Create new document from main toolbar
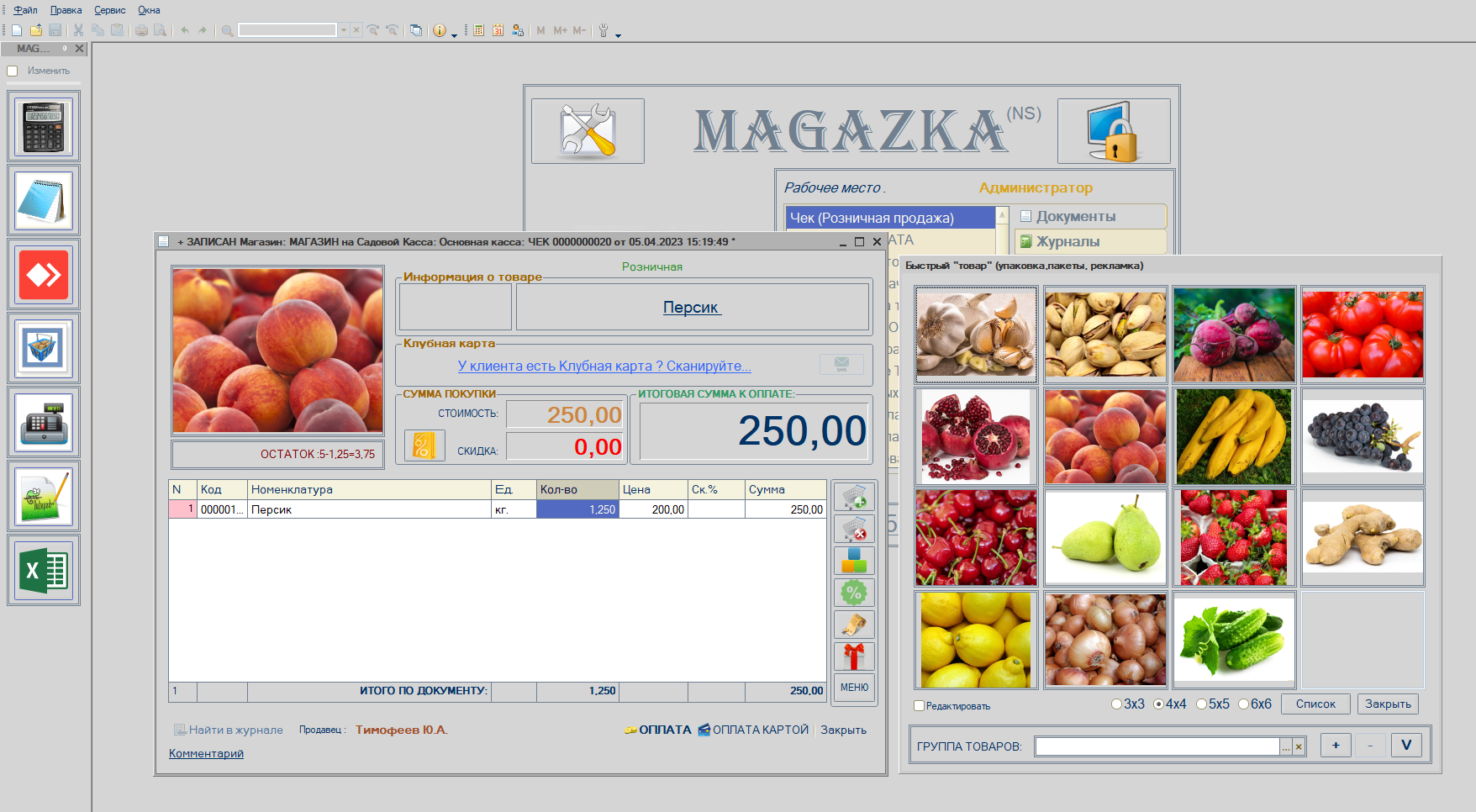 click(x=17, y=30)
